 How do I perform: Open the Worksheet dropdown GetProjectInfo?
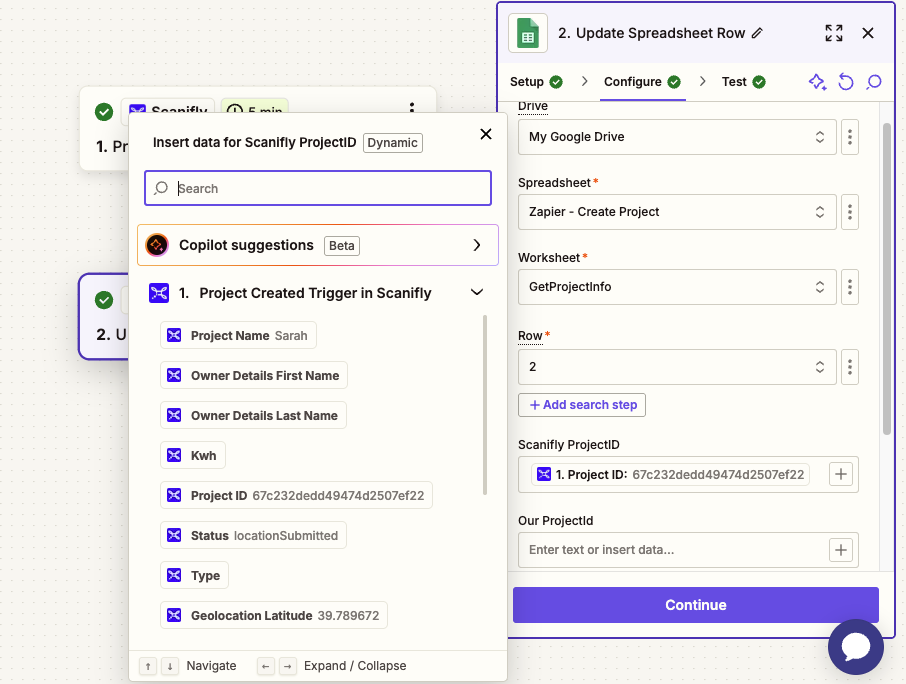[x=677, y=287]
